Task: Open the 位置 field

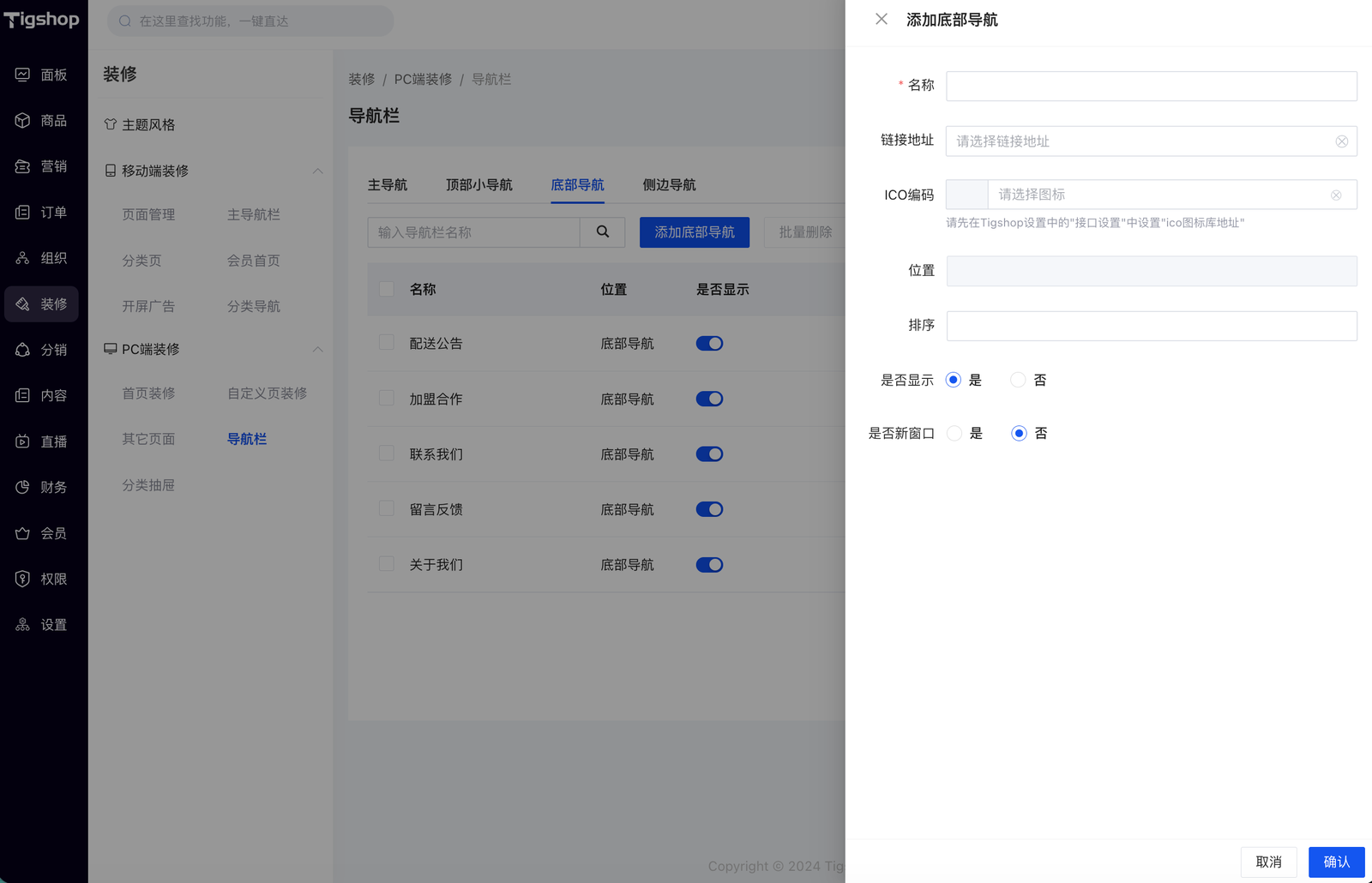Action: coord(1152,271)
